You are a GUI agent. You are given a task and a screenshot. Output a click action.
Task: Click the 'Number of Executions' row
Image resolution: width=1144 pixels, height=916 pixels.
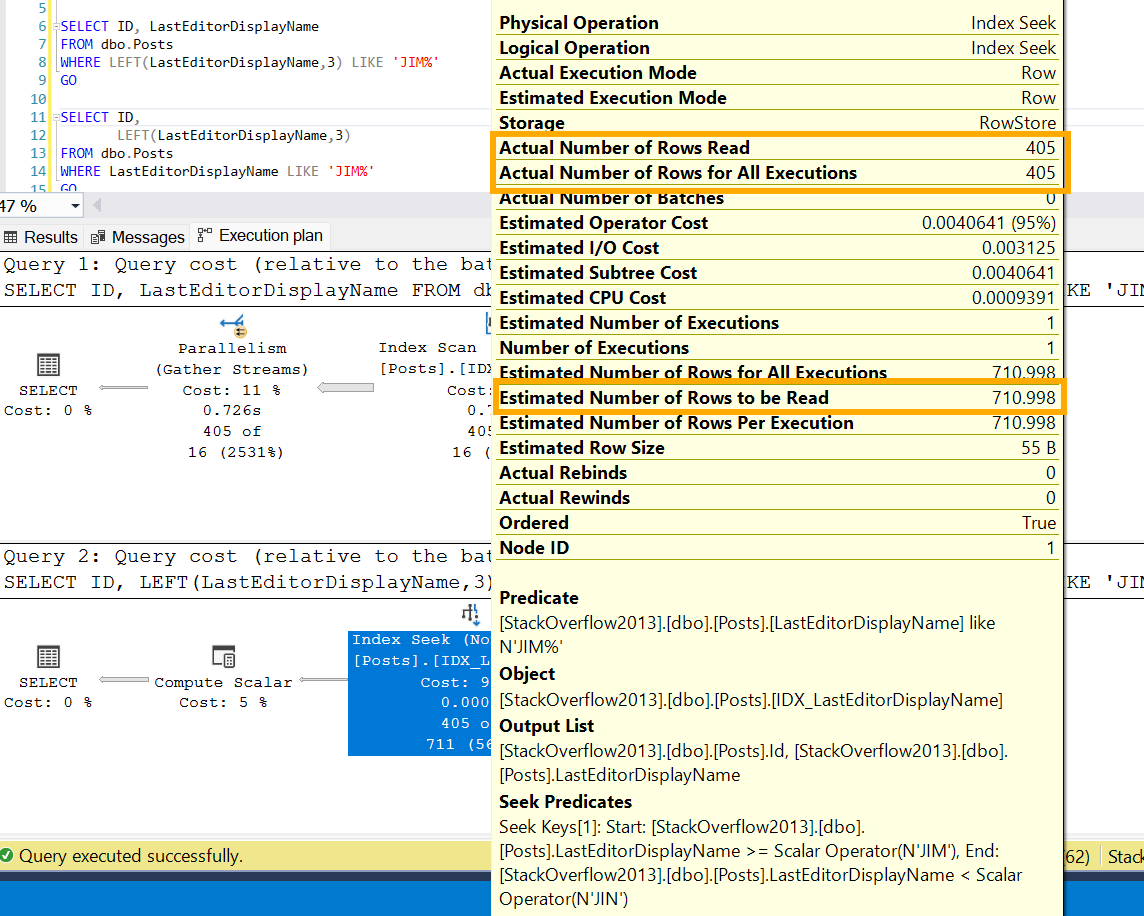pyautogui.click(x=777, y=347)
